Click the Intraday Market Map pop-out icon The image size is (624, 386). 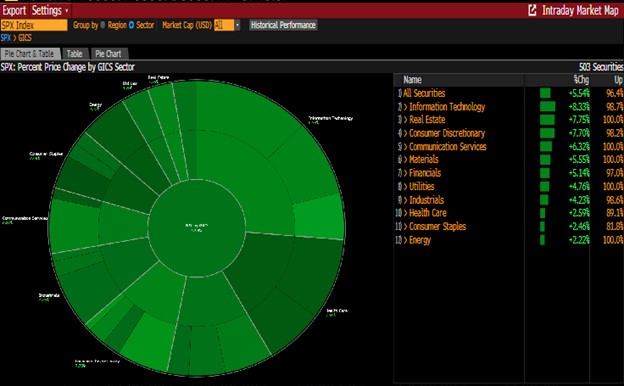532,10
